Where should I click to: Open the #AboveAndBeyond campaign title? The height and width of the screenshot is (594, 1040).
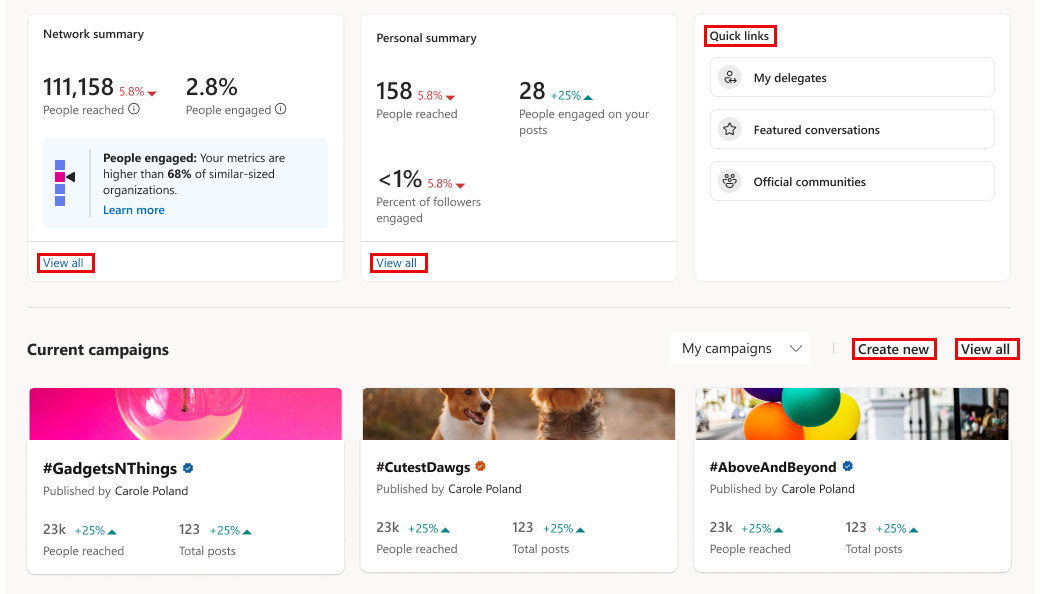pos(774,468)
